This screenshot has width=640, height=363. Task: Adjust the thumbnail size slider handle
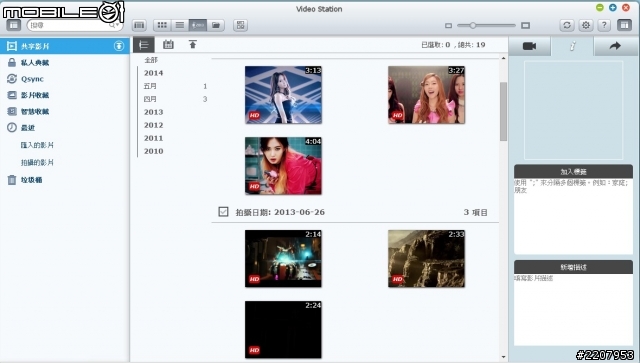472,25
